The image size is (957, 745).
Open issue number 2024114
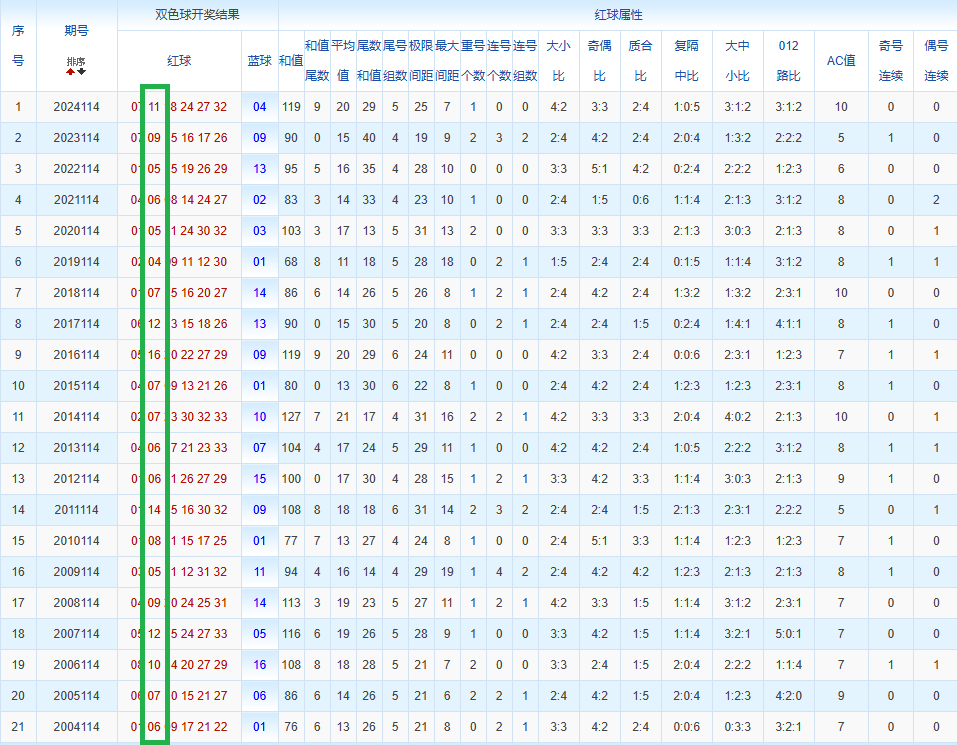click(76, 107)
